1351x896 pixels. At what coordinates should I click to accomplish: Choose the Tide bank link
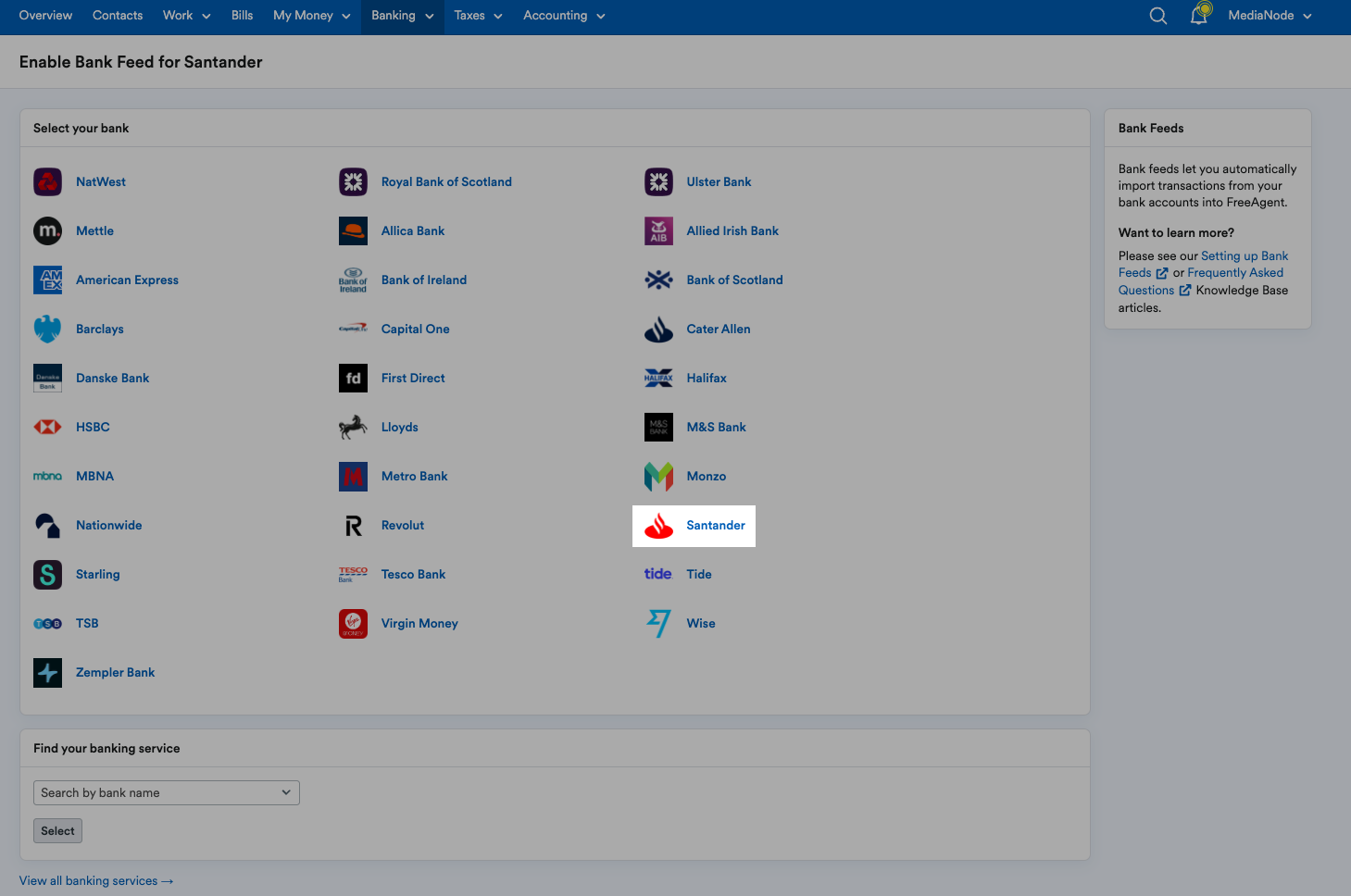[x=699, y=575]
